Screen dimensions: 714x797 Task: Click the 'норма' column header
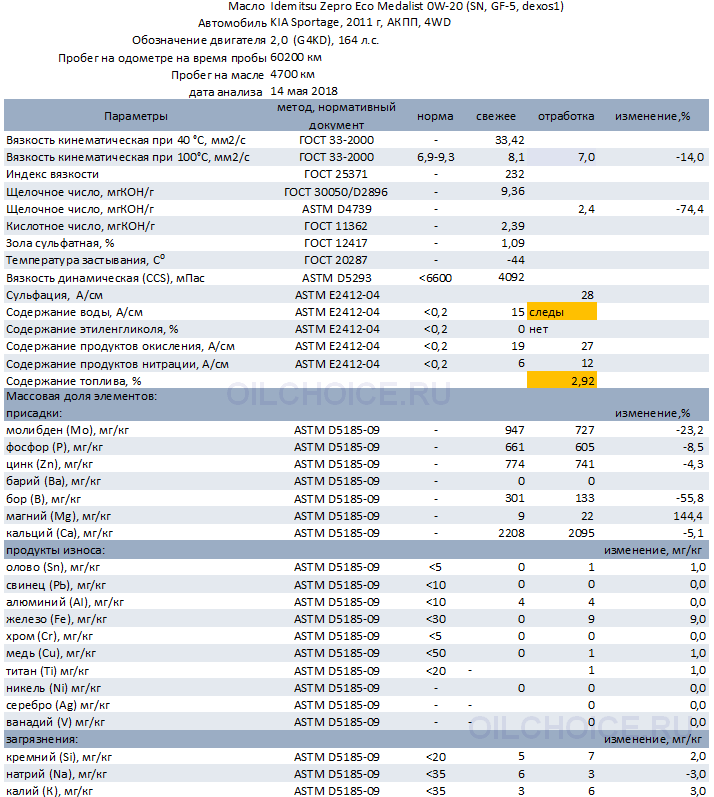[x=435, y=116]
